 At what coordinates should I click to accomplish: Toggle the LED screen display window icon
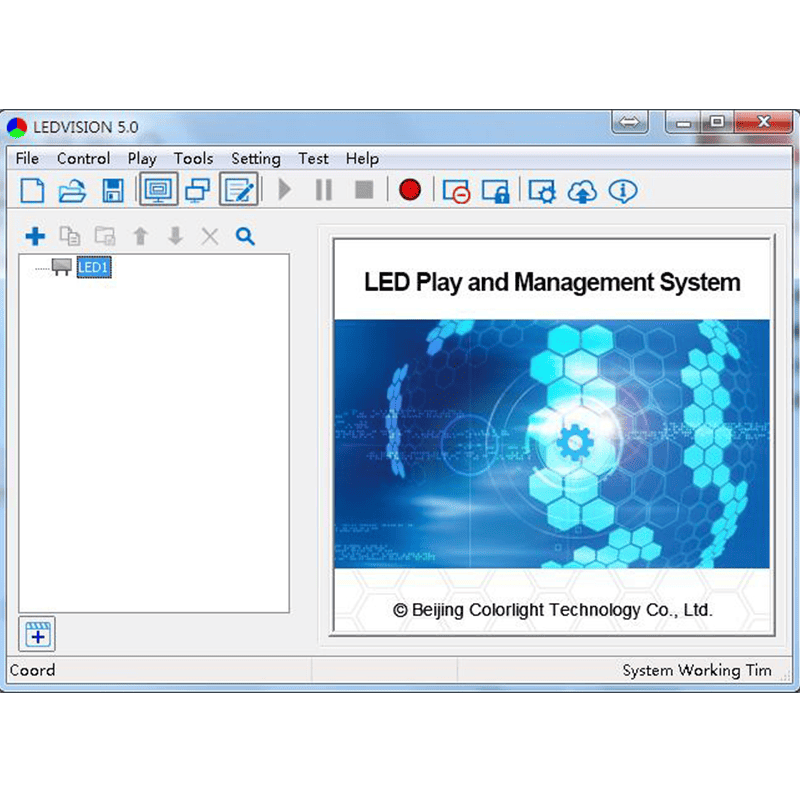tap(159, 190)
